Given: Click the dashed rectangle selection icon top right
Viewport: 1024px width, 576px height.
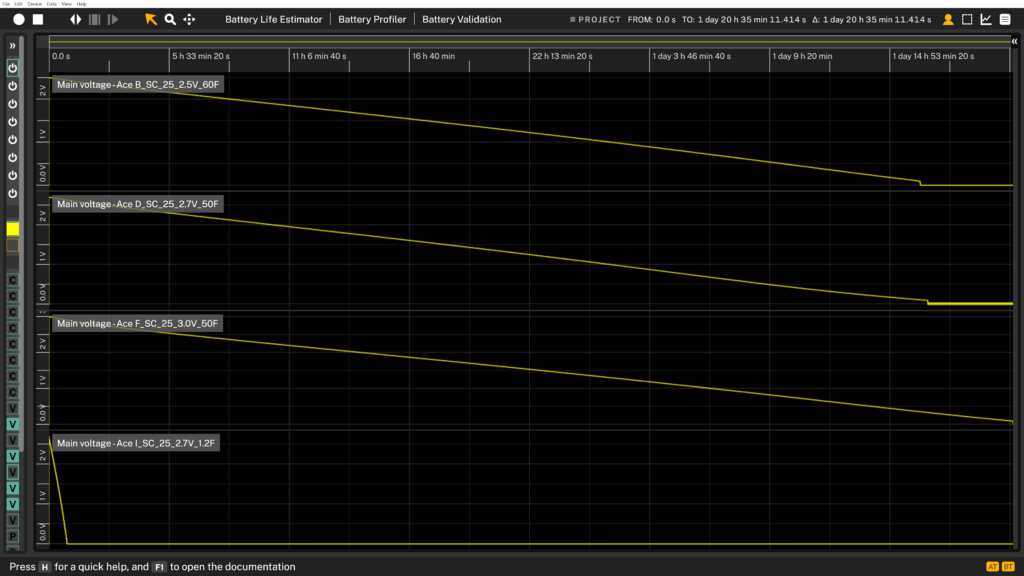Looking at the screenshot, I should (966, 19).
